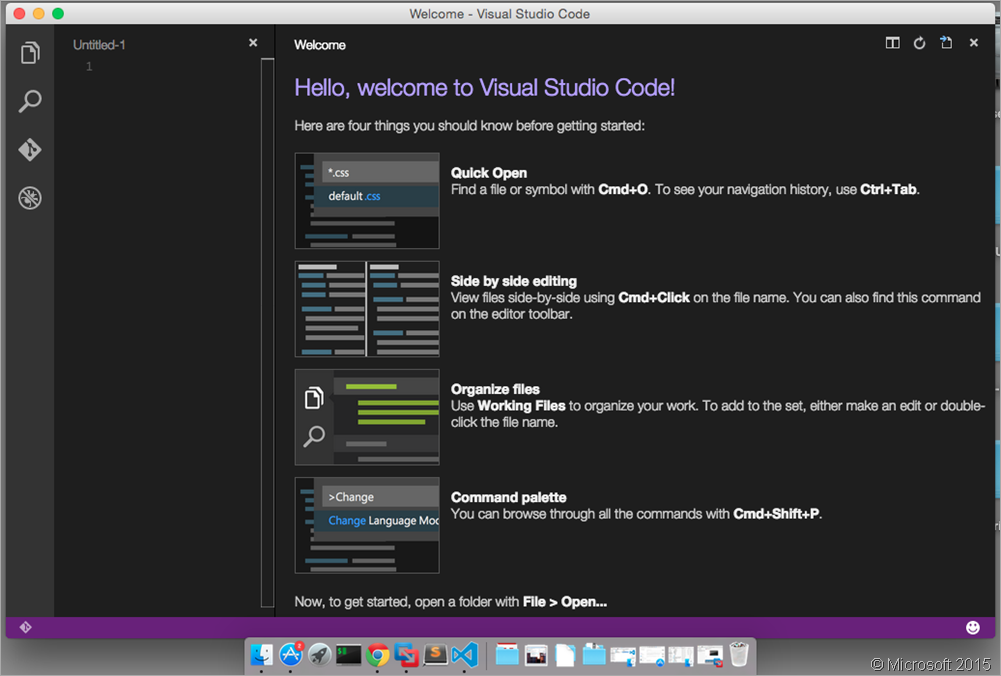Click the Untitled-1 editor vertical scrollbar
Viewport: 1001px width, 676px height.
pyautogui.click(x=267, y=330)
